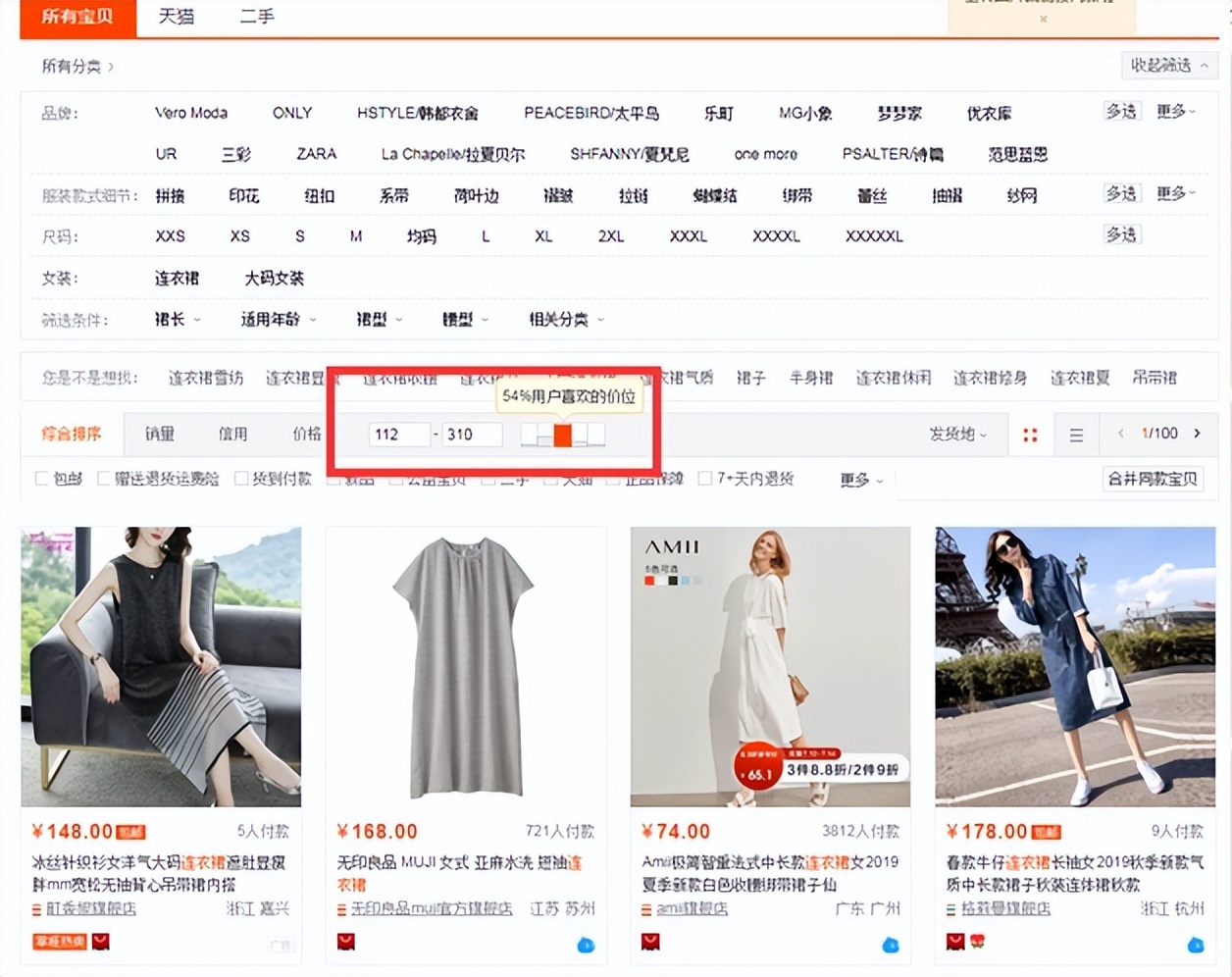Go to next results page arrow
Screen dimensions: 1232x977
pyautogui.click(x=1198, y=434)
